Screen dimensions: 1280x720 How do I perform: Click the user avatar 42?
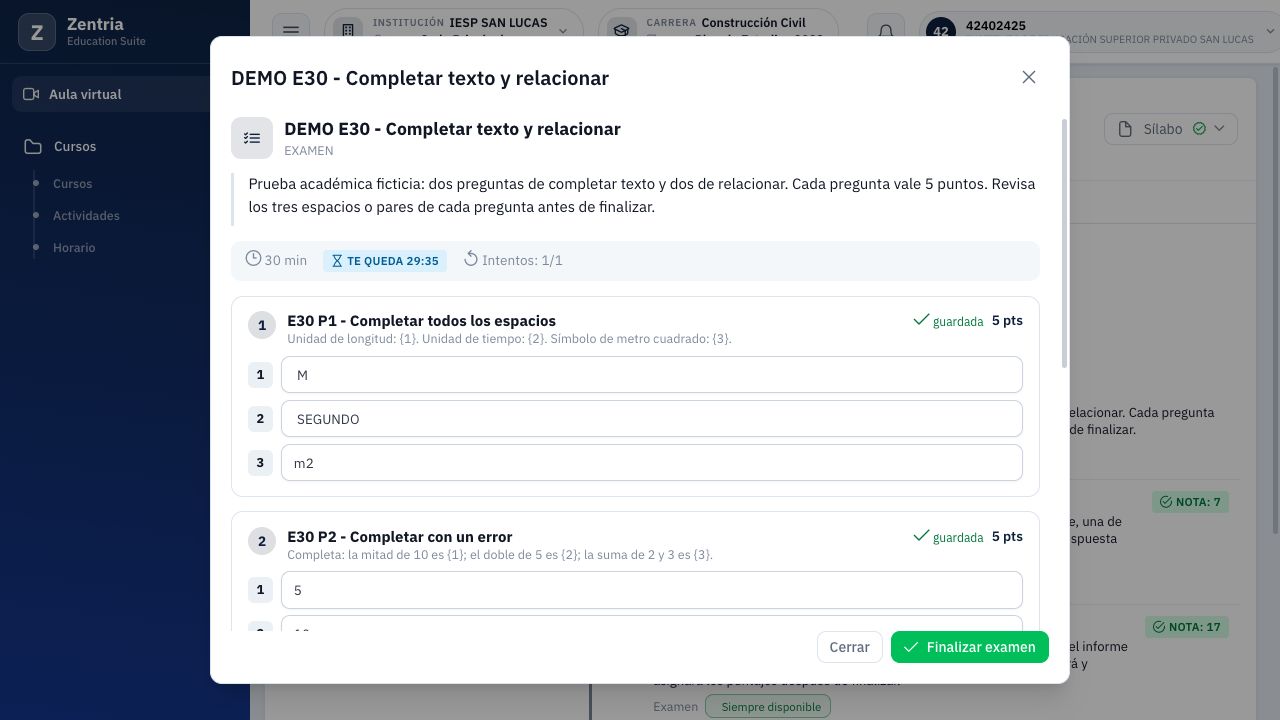941,31
